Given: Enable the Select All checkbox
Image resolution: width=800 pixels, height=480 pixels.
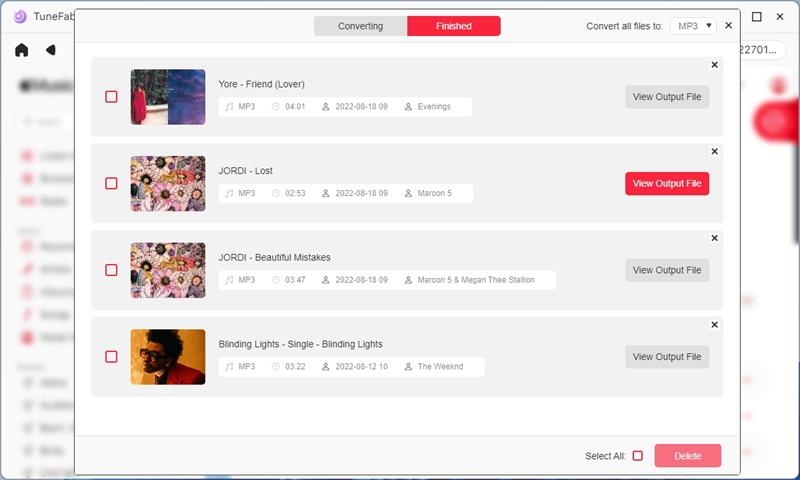Looking at the screenshot, I should click(x=638, y=456).
